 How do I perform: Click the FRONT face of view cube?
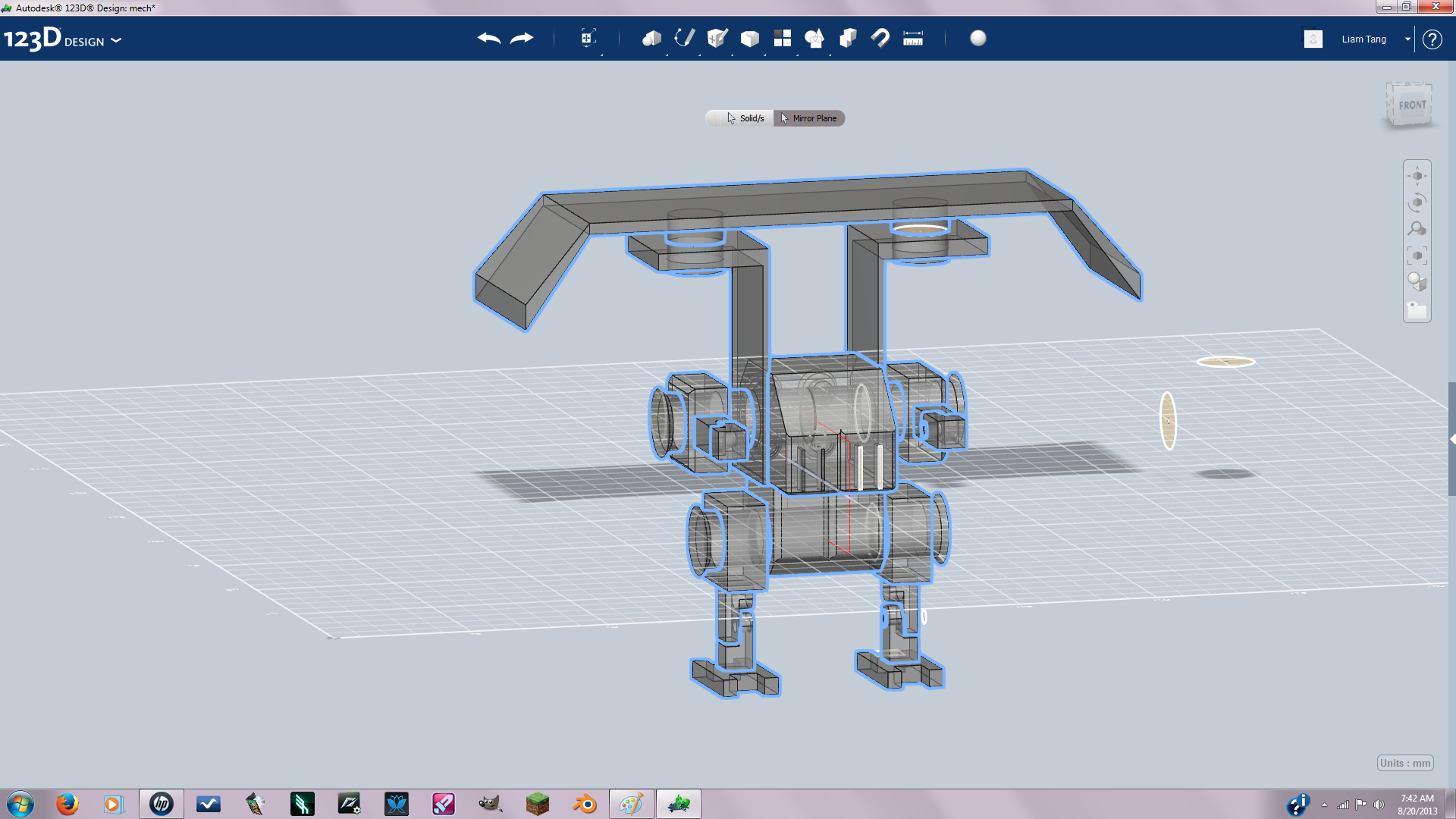coord(1412,105)
